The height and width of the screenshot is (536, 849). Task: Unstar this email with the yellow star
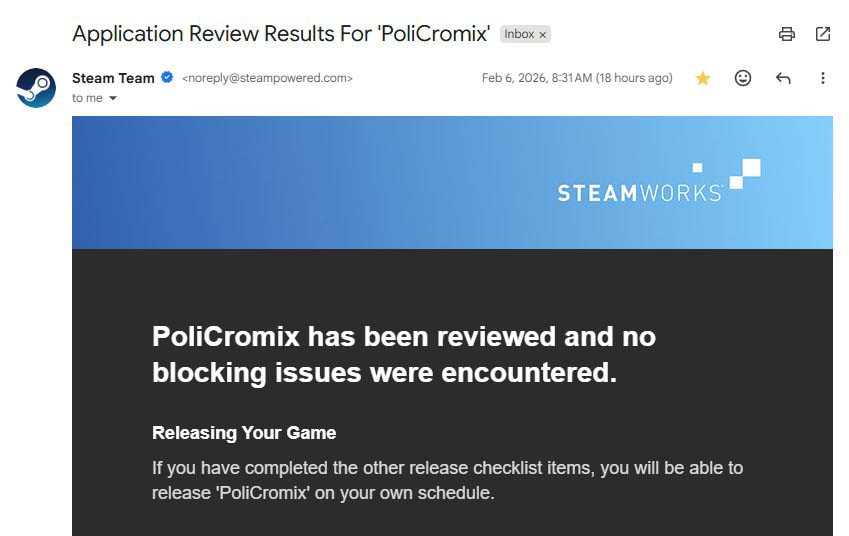703,78
